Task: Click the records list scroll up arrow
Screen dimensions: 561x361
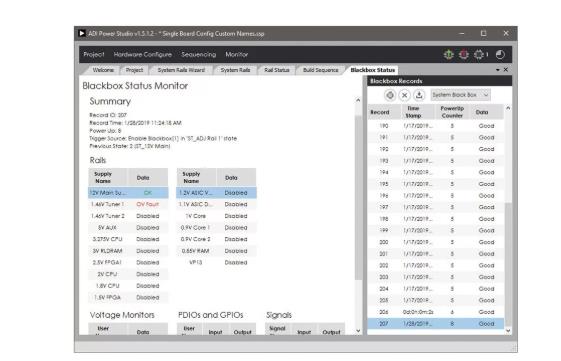Action: (x=508, y=108)
